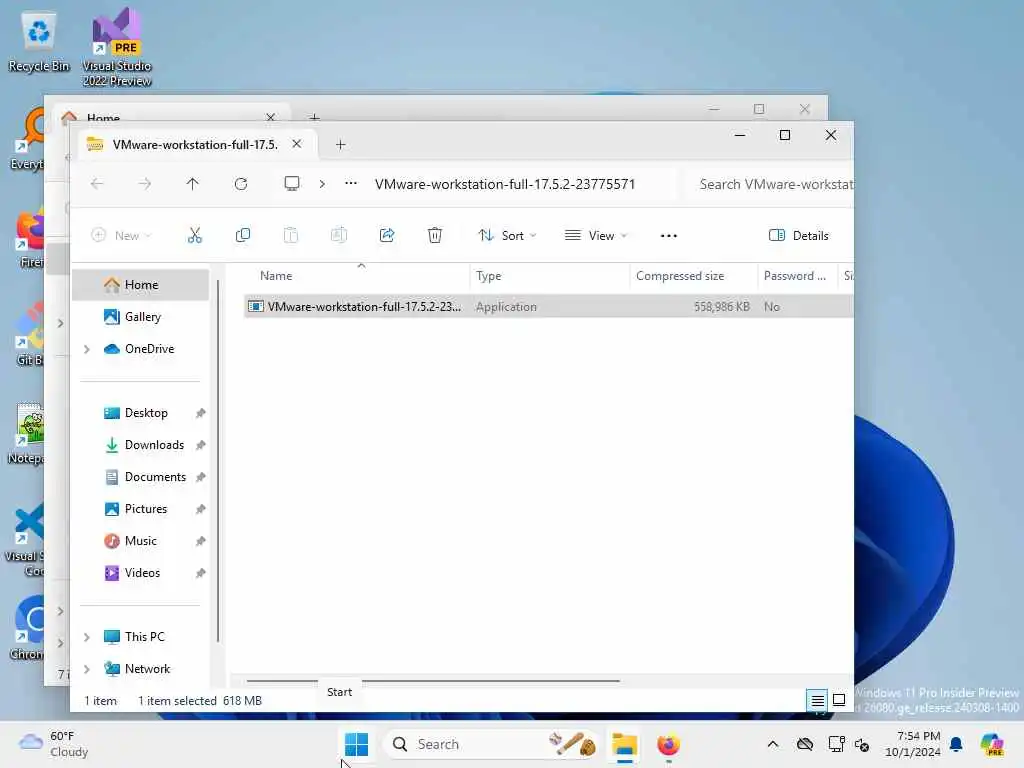
Task: Open Music quick access folder
Action: click(x=140, y=541)
